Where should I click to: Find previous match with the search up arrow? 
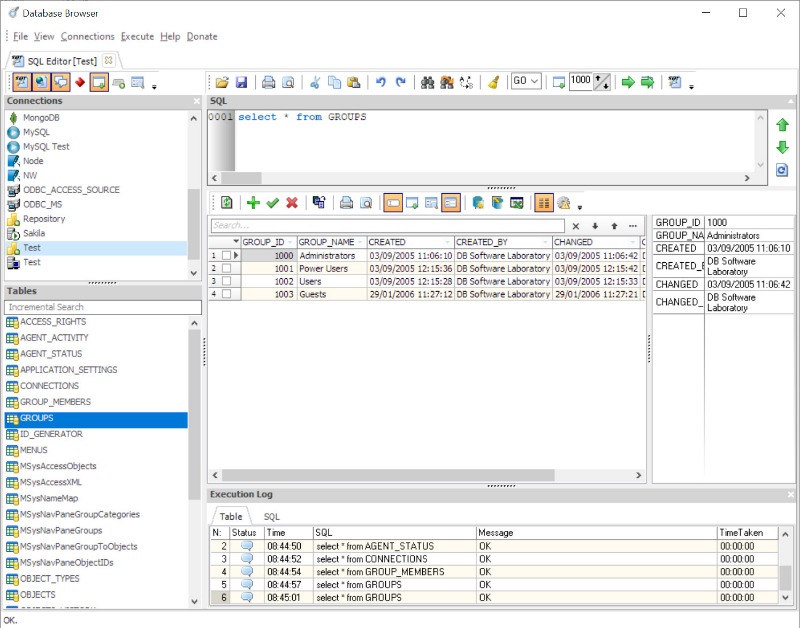(x=614, y=226)
